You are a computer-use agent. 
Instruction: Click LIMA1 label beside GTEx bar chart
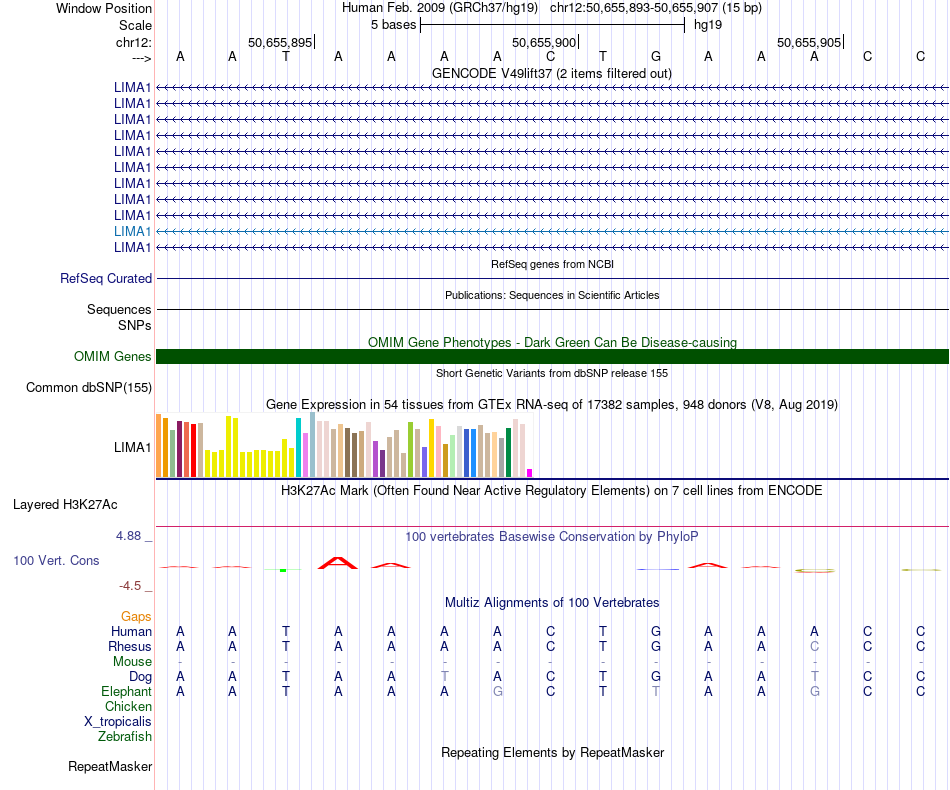(132, 448)
